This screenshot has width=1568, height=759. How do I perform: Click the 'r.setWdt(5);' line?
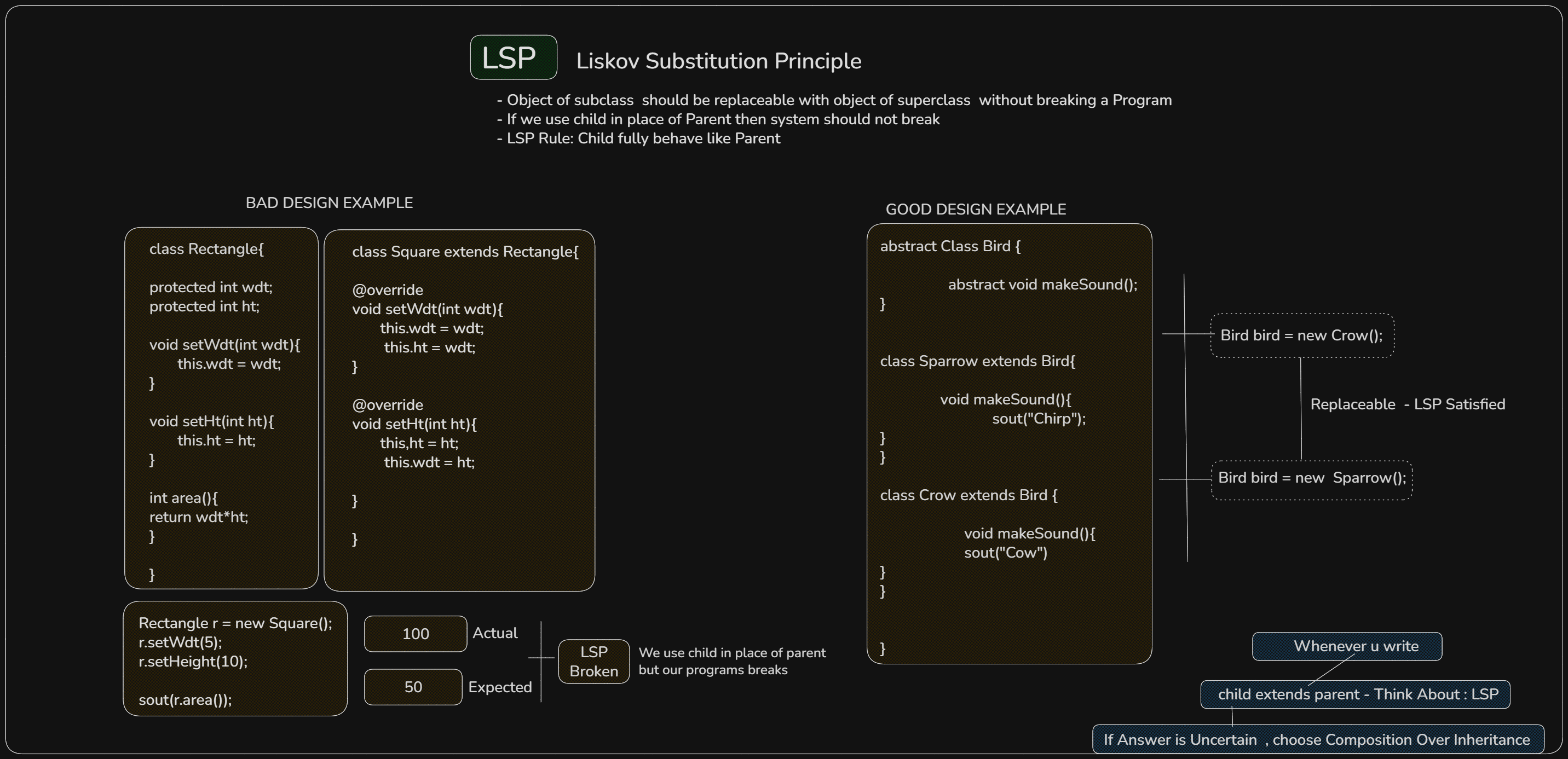coord(180,642)
